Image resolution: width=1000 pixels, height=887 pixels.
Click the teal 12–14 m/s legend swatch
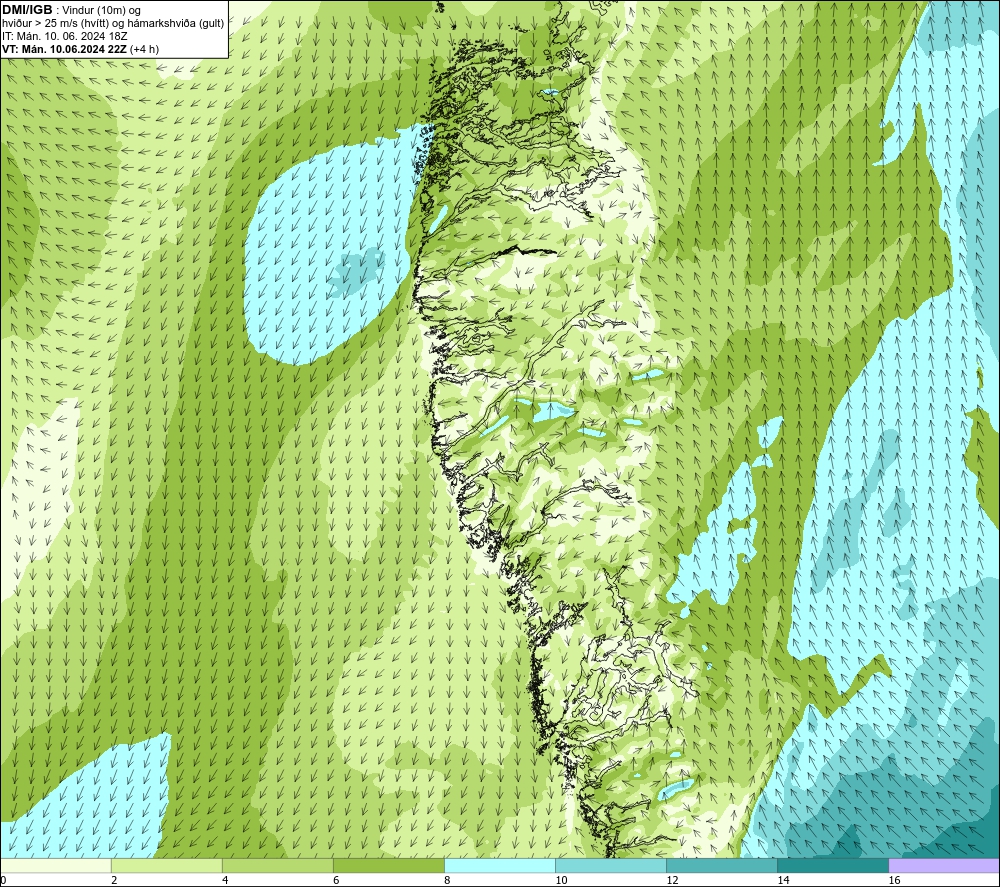pos(722,865)
